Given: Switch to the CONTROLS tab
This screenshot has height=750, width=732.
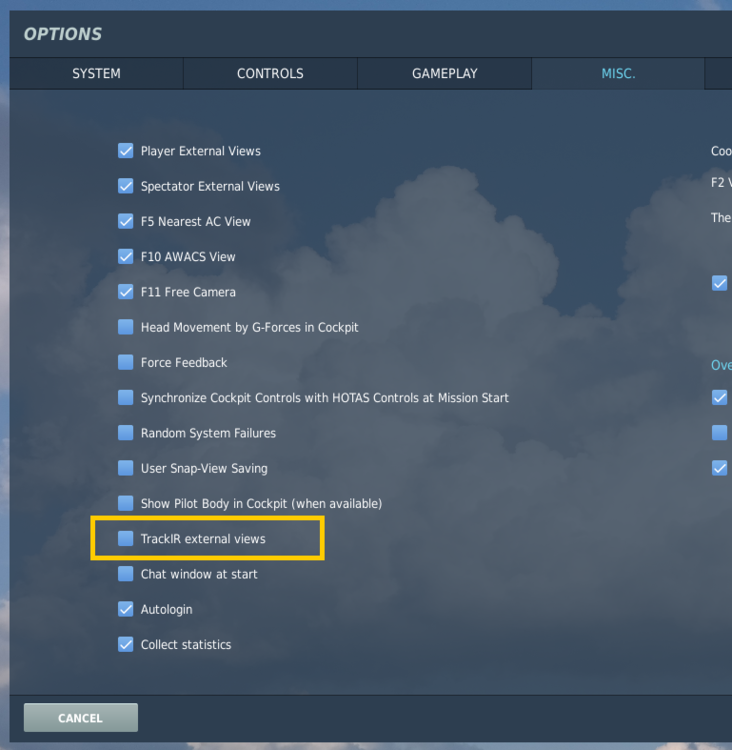Looking at the screenshot, I should pyautogui.click(x=270, y=74).
